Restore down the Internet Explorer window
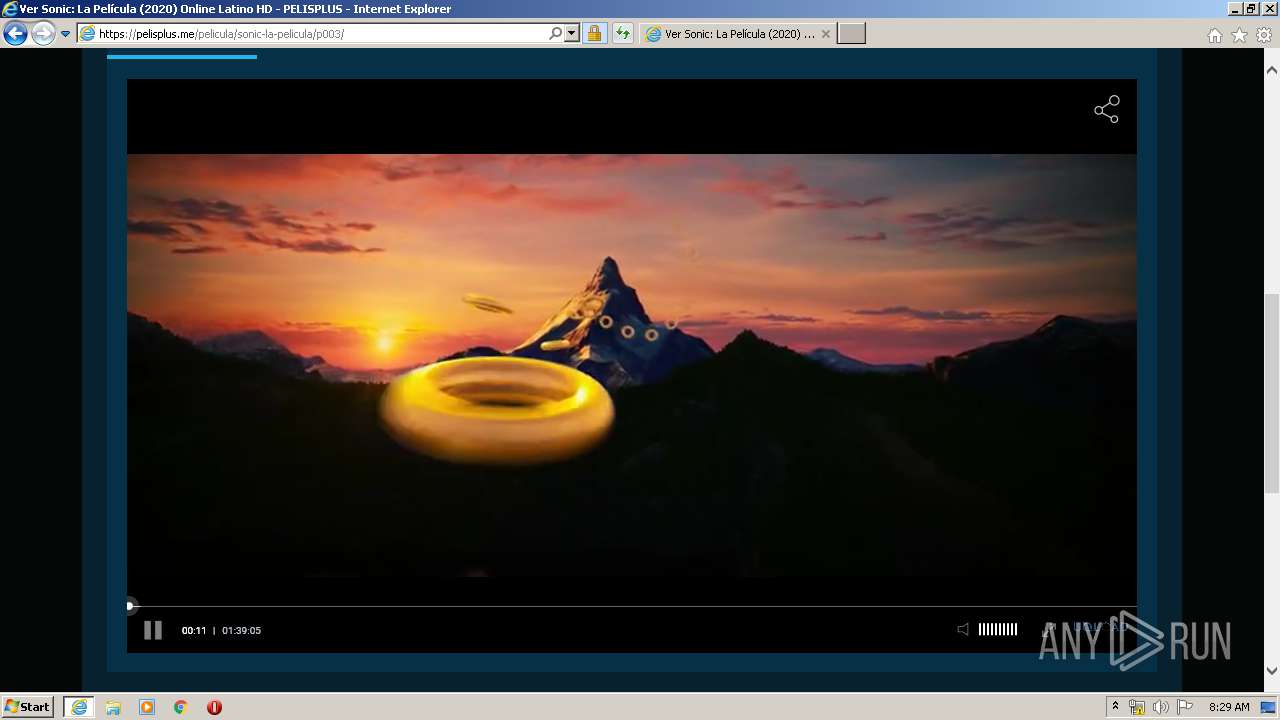The image size is (1280, 720). pos(1251,9)
